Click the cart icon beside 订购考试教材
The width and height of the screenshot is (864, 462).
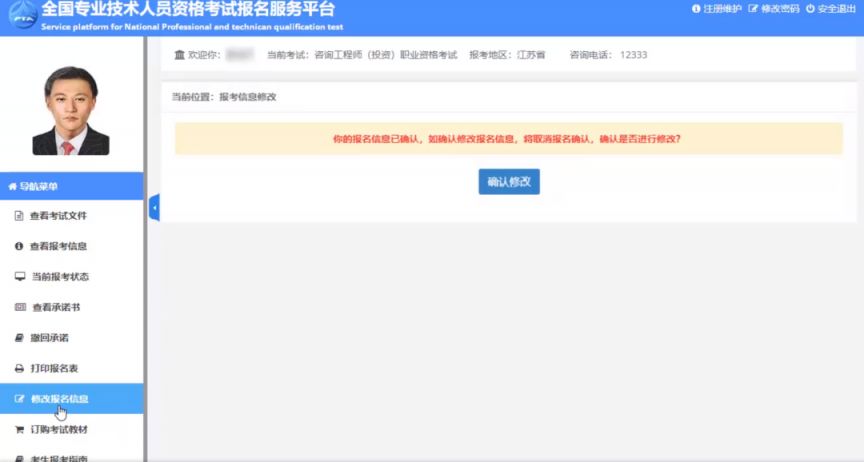(x=19, y=429)
